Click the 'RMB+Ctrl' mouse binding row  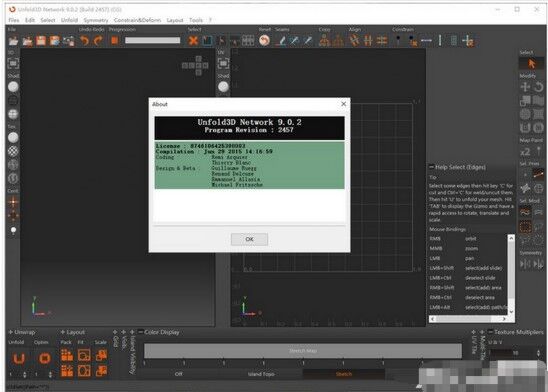tap(467, 297)
